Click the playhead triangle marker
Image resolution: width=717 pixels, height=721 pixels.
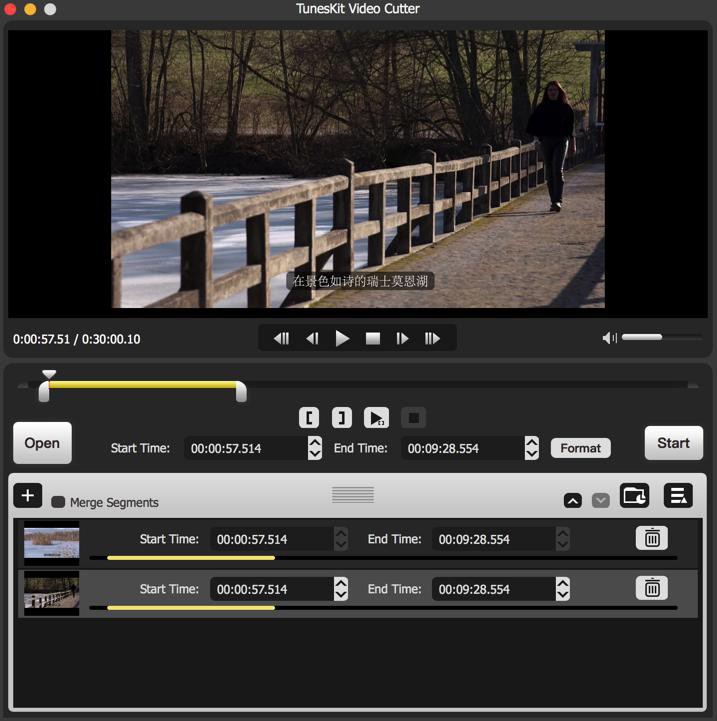click(x=49, y=374)
